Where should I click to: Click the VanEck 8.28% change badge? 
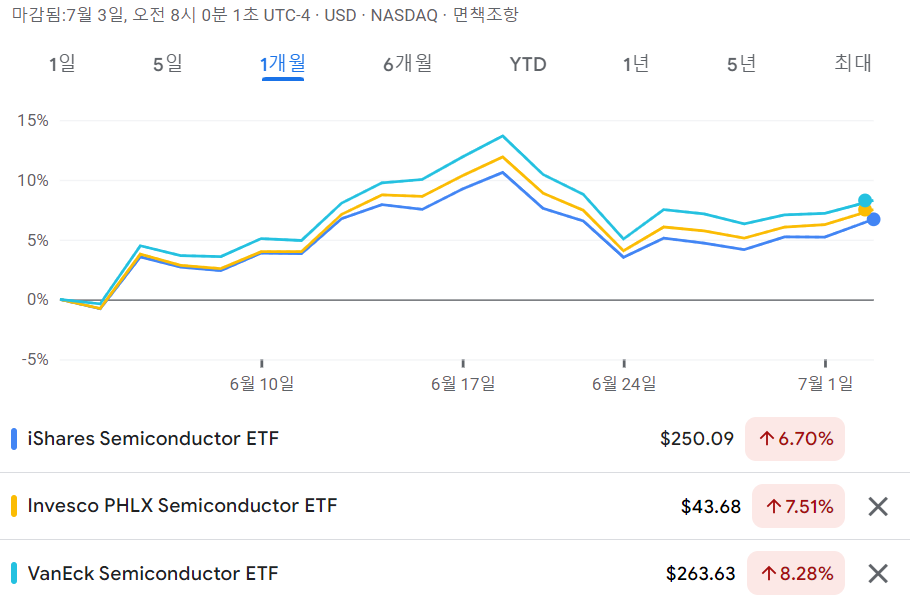coord(796,574)
